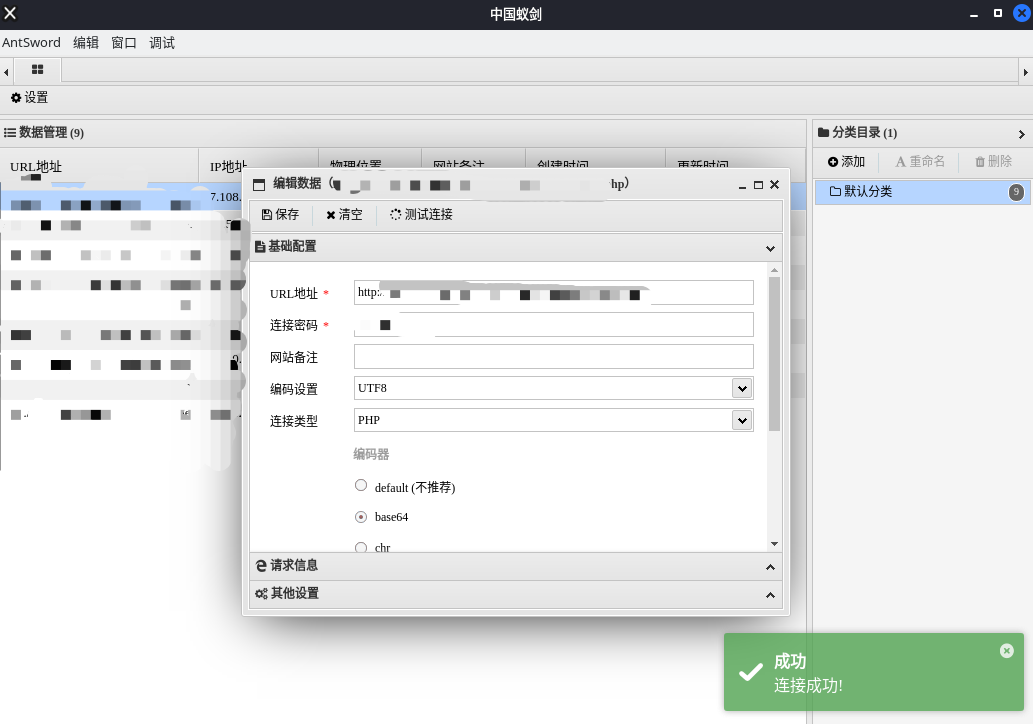1033x724 pixels.
Task: Open the 连接类型 PHP dropdown
Action: pyautogui.click(x=742, y=420)
